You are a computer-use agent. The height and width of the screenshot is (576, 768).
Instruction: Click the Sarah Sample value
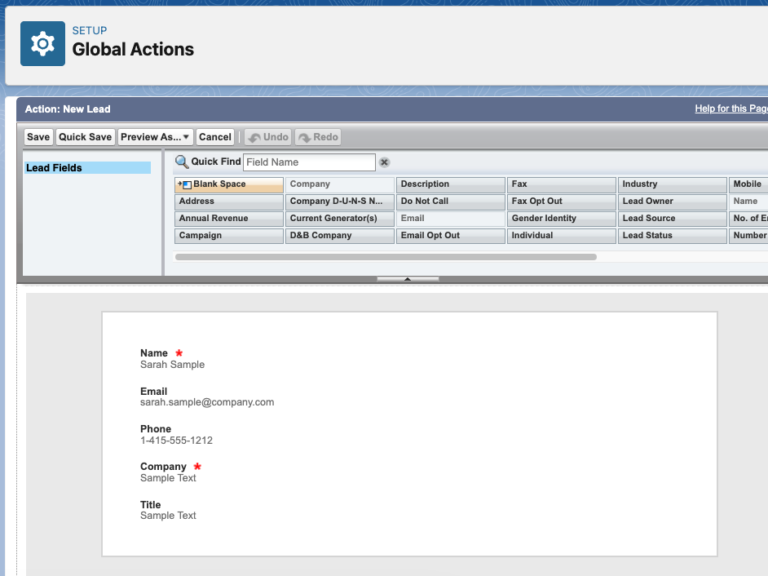click(x=172, y=364)
